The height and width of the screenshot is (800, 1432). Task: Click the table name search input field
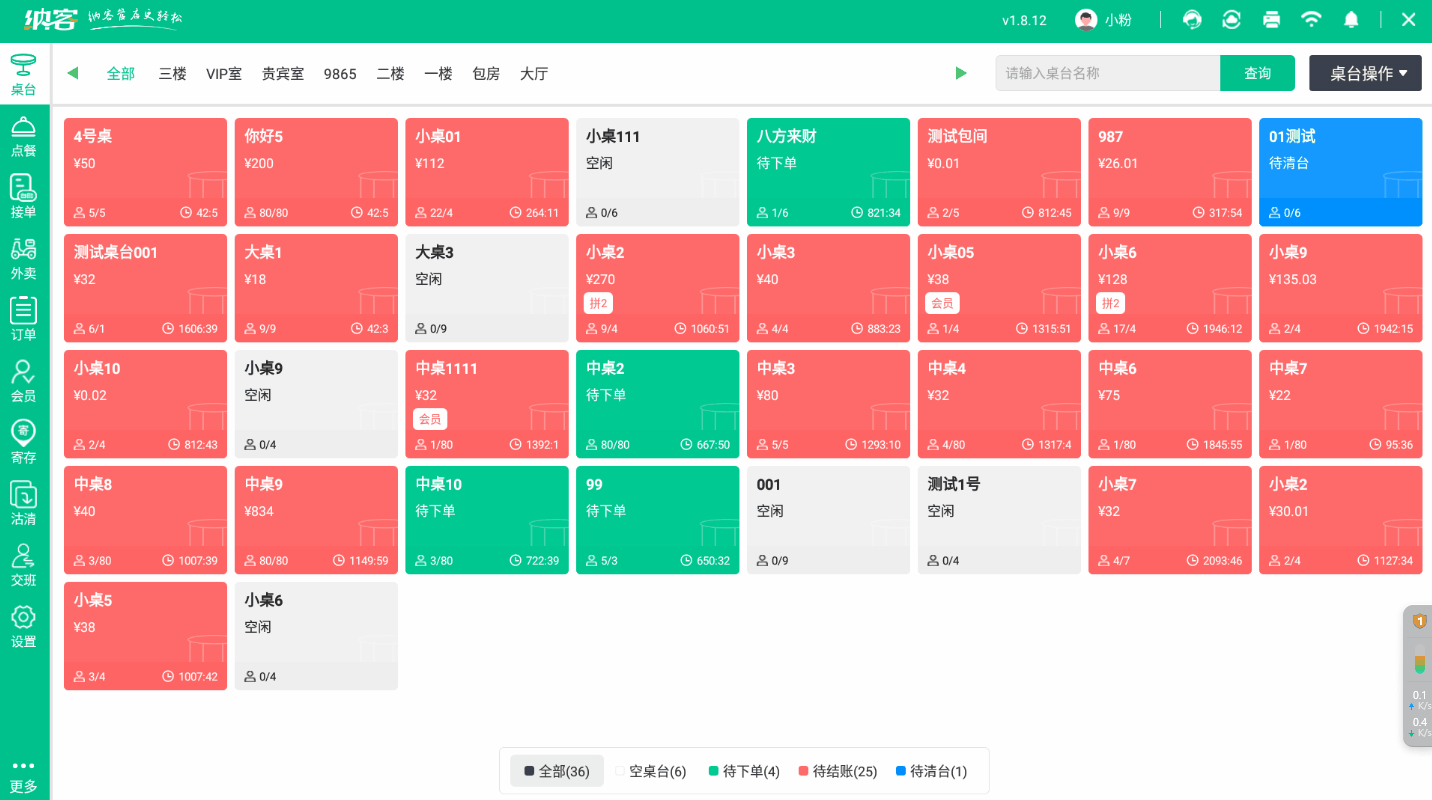tap(1107, 73)
